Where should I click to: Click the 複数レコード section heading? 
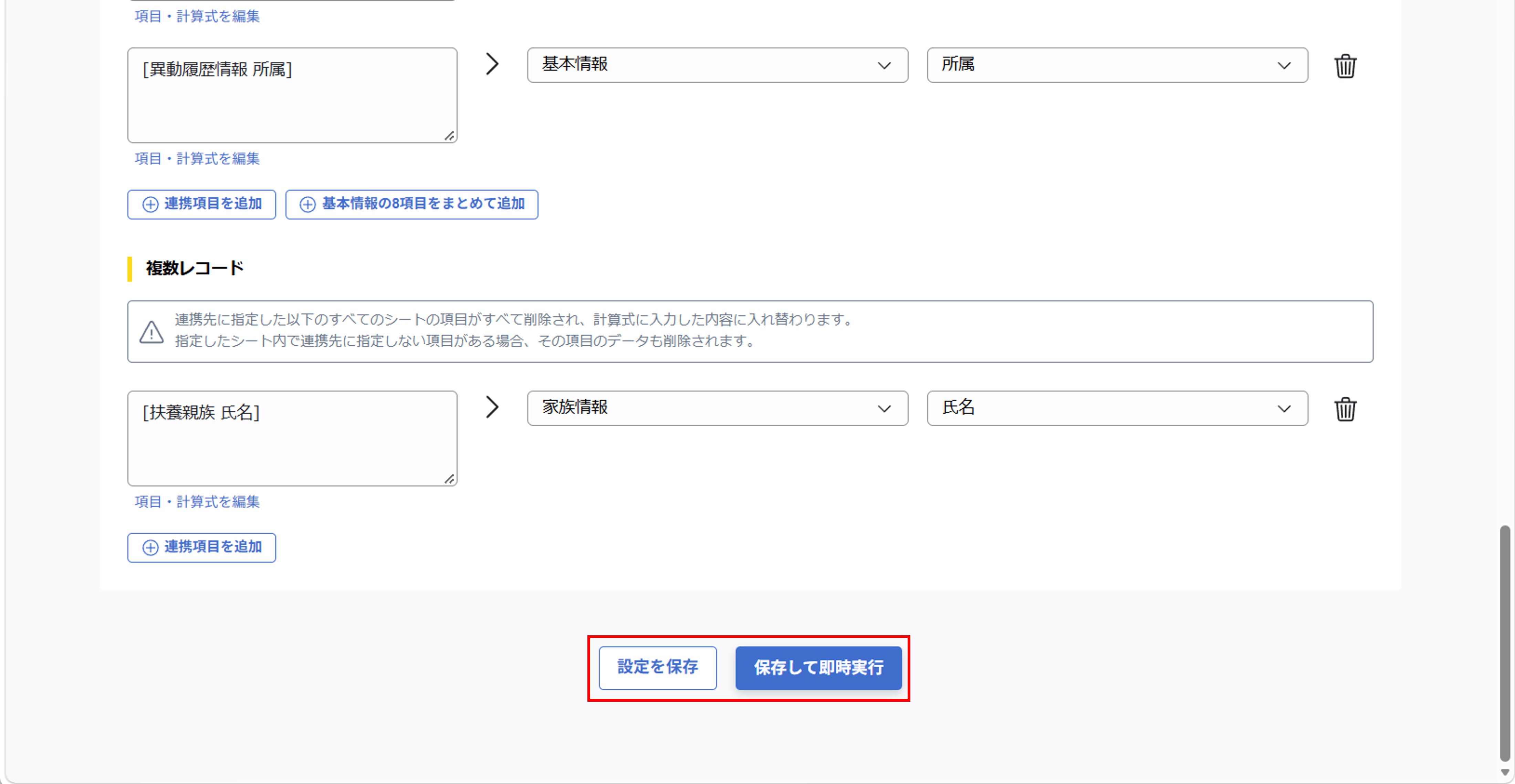pos(194,268)
